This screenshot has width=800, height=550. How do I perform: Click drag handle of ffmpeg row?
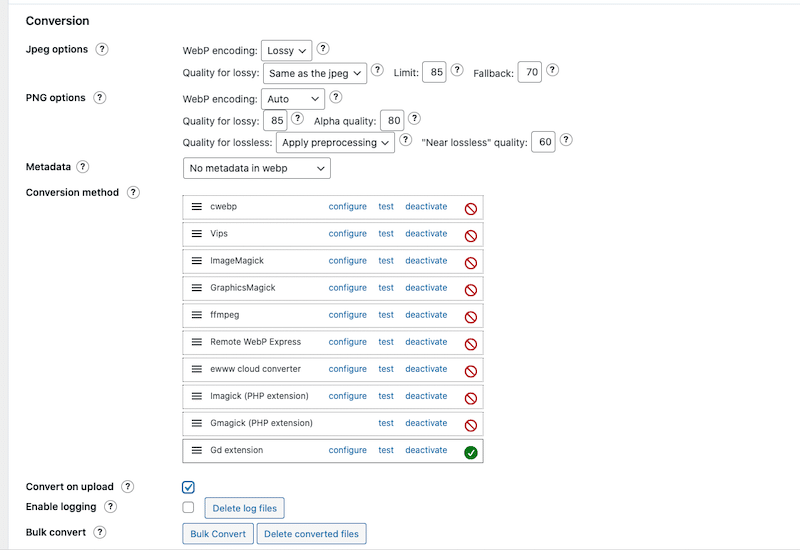point(196,315)
